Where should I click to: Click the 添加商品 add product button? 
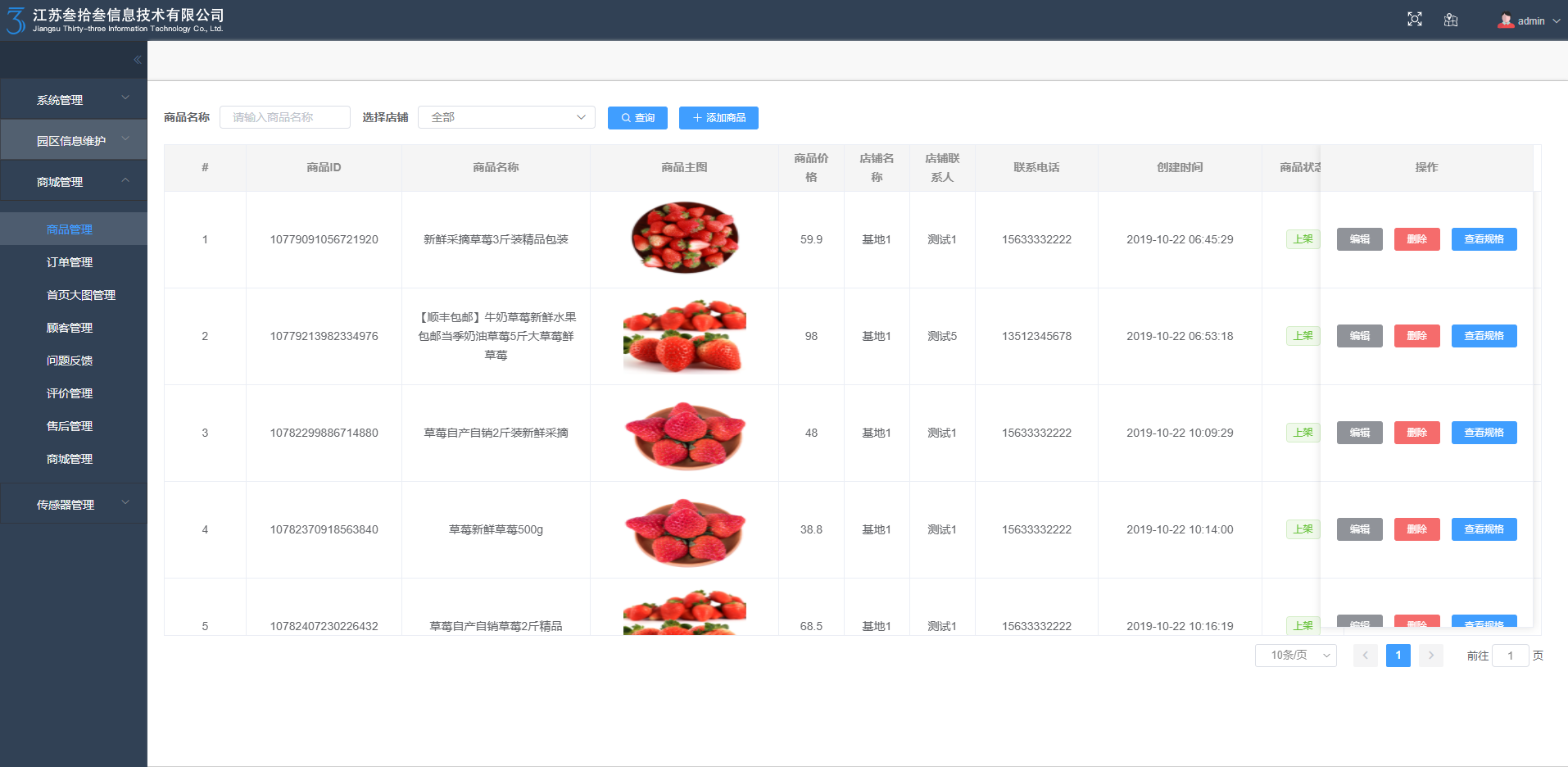718,118
